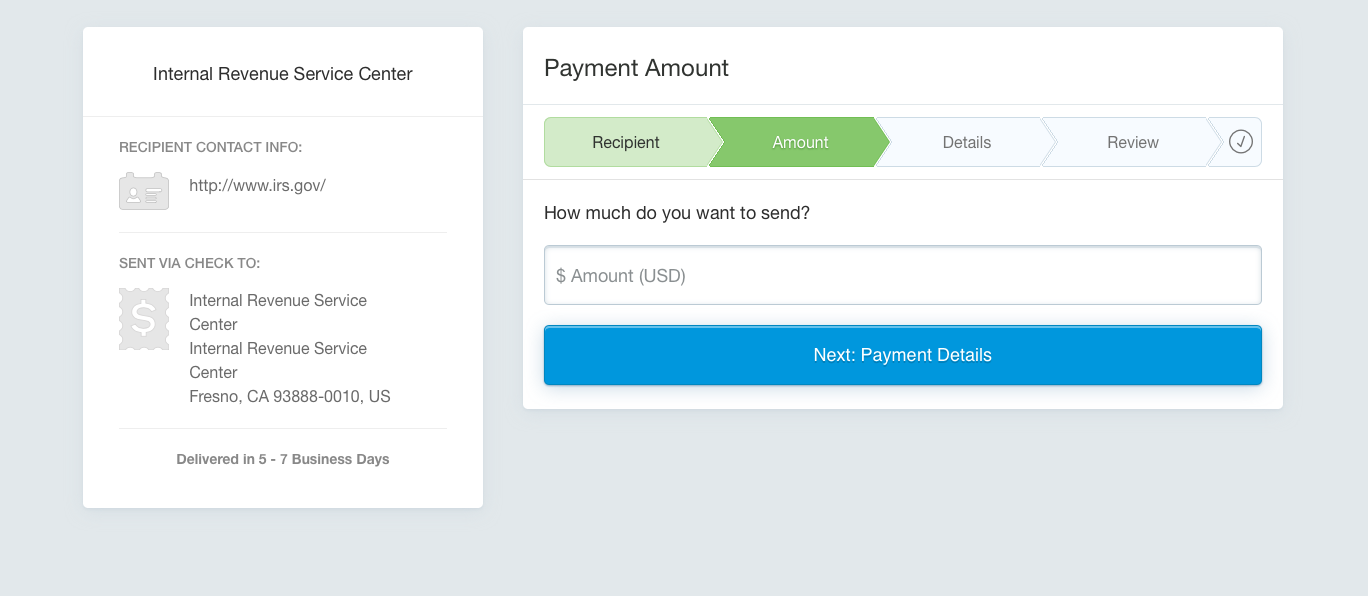Click the 'How much do you want to send?' label
Viewport: 1368px width, 596px height.
pos(677,213)
